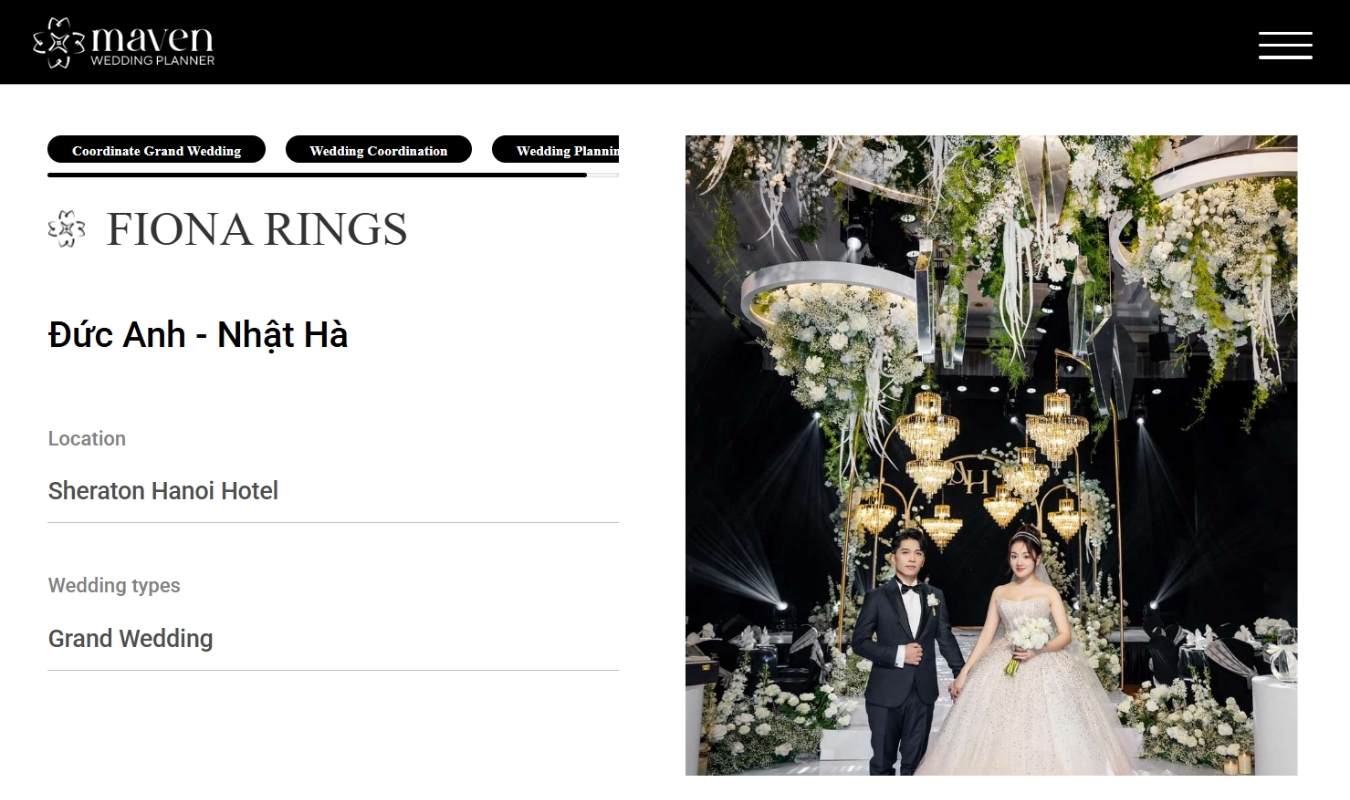Select the Coordinate Grand Wedding tag
The height and width of the screenshot is (800, 1350).
pos(156,150)
